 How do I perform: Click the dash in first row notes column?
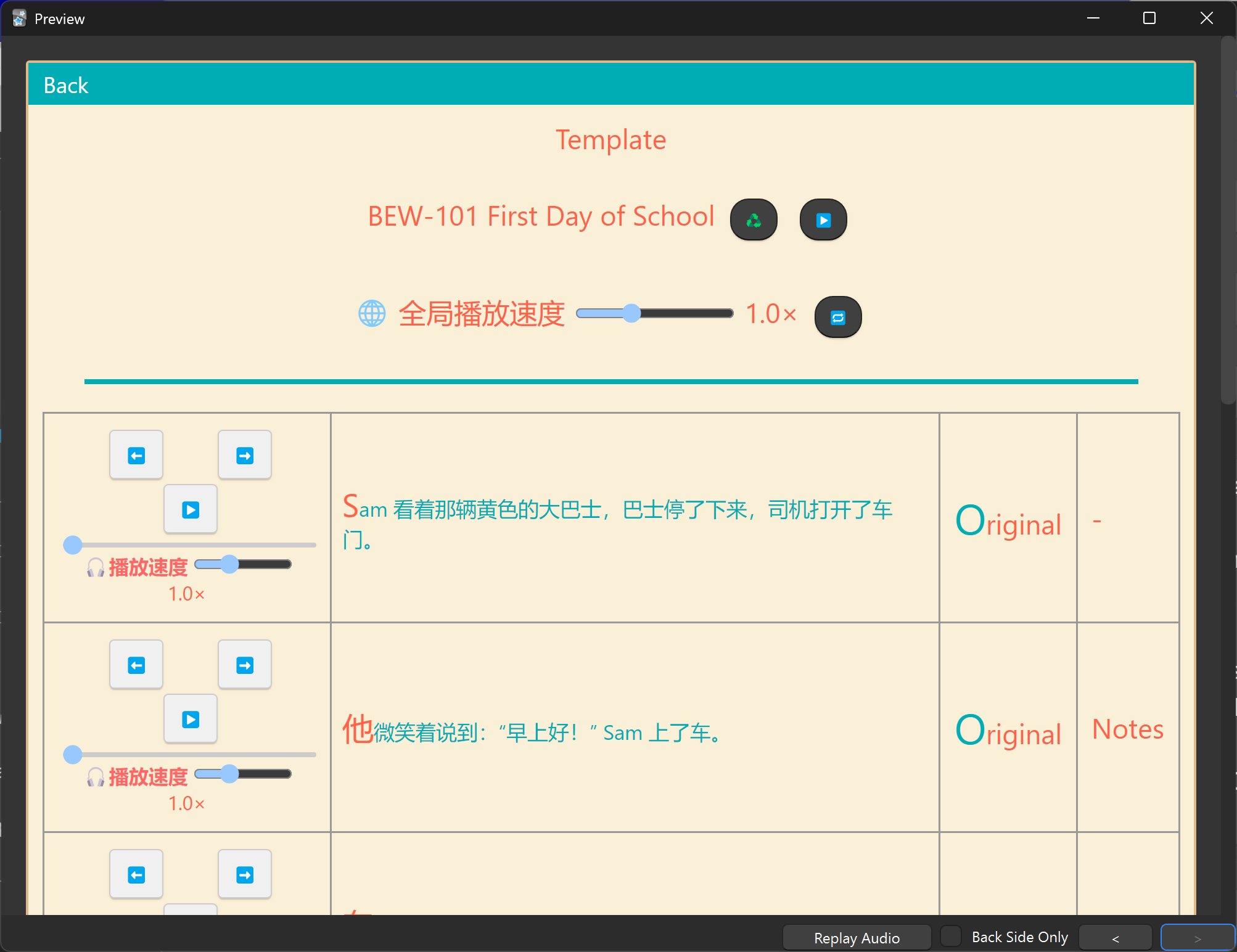tap(1097, 521)
